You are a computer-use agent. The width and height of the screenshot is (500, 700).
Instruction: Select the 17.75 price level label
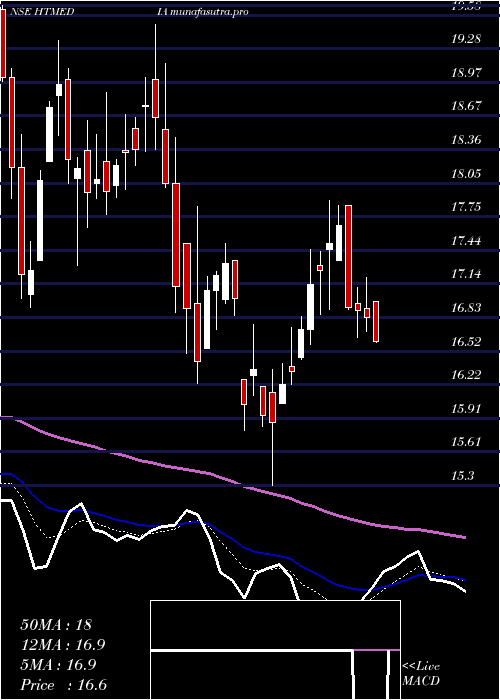click(x=466, y=207)
